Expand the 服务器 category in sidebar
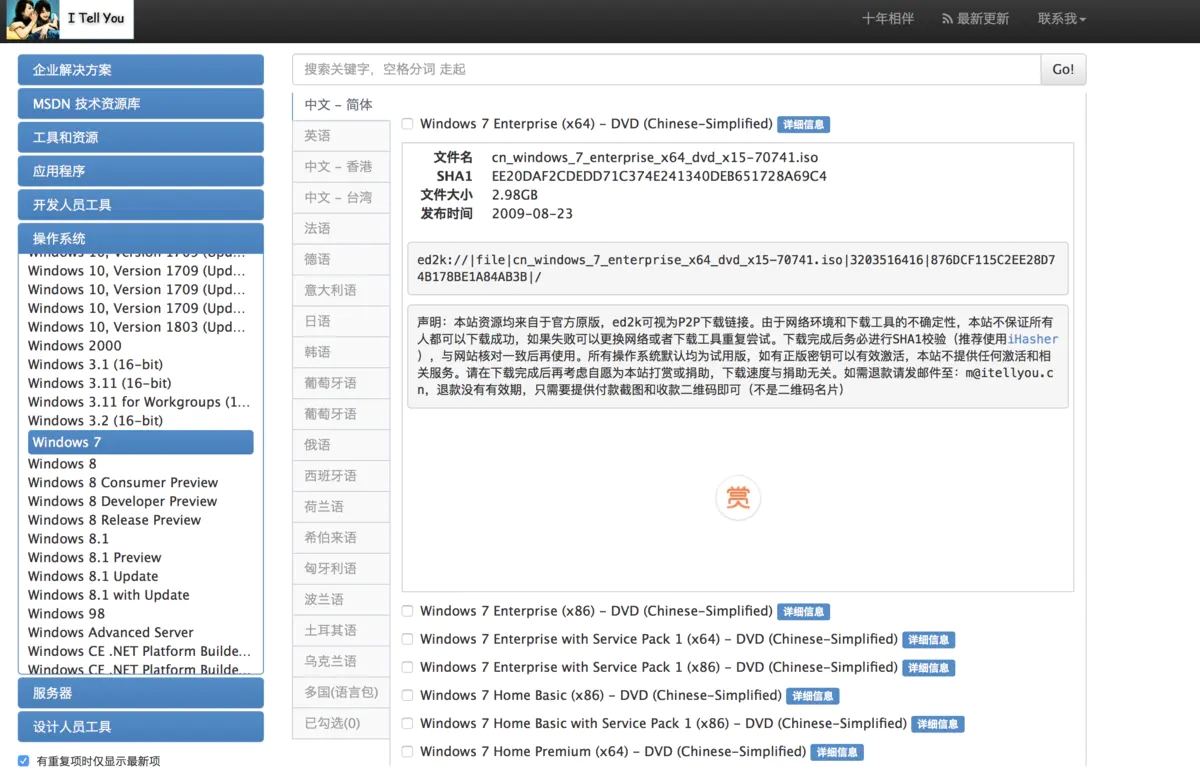Image resolution: width=1200 pixels, height=773 pixels. [x=140, y=692]
